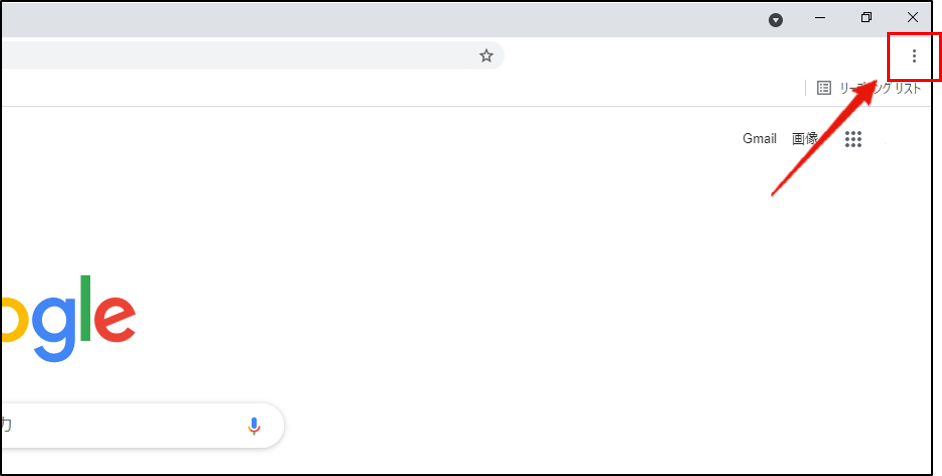Open the Gmail link
This screenshot has width=942, height=476.
tap(759, 139)
